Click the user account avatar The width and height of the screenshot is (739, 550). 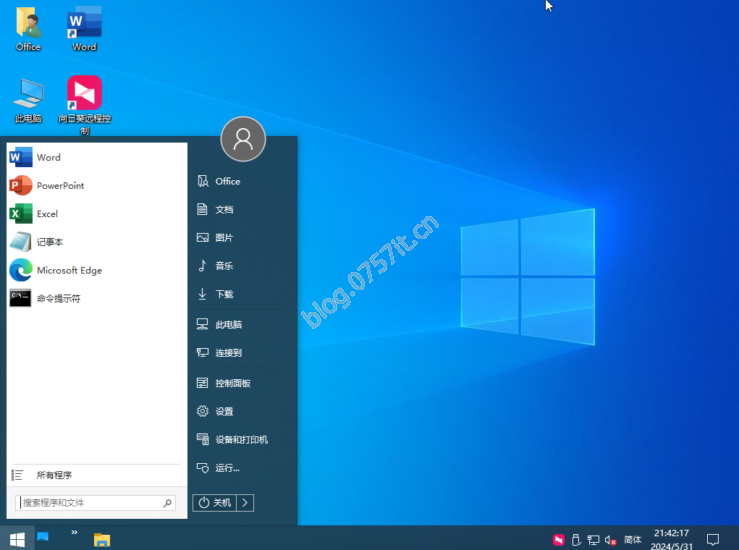243,139
